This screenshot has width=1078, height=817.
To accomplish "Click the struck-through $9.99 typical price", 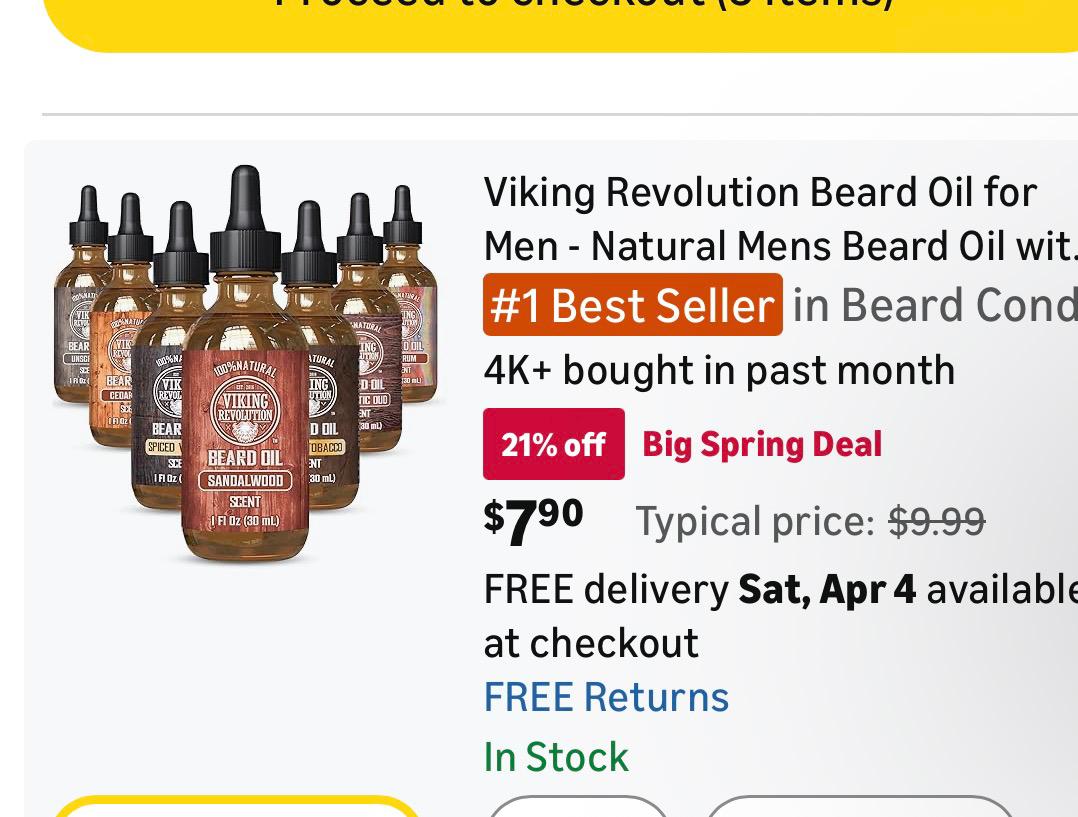I will coord(937,521).
